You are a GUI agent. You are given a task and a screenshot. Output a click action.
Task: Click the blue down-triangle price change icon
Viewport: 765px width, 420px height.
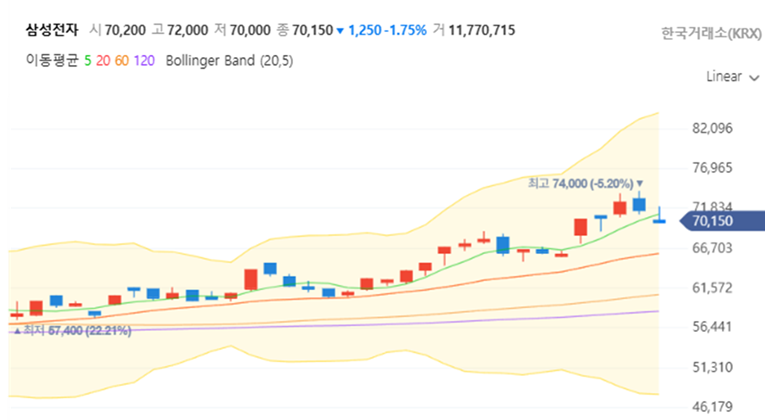[340, 31]
